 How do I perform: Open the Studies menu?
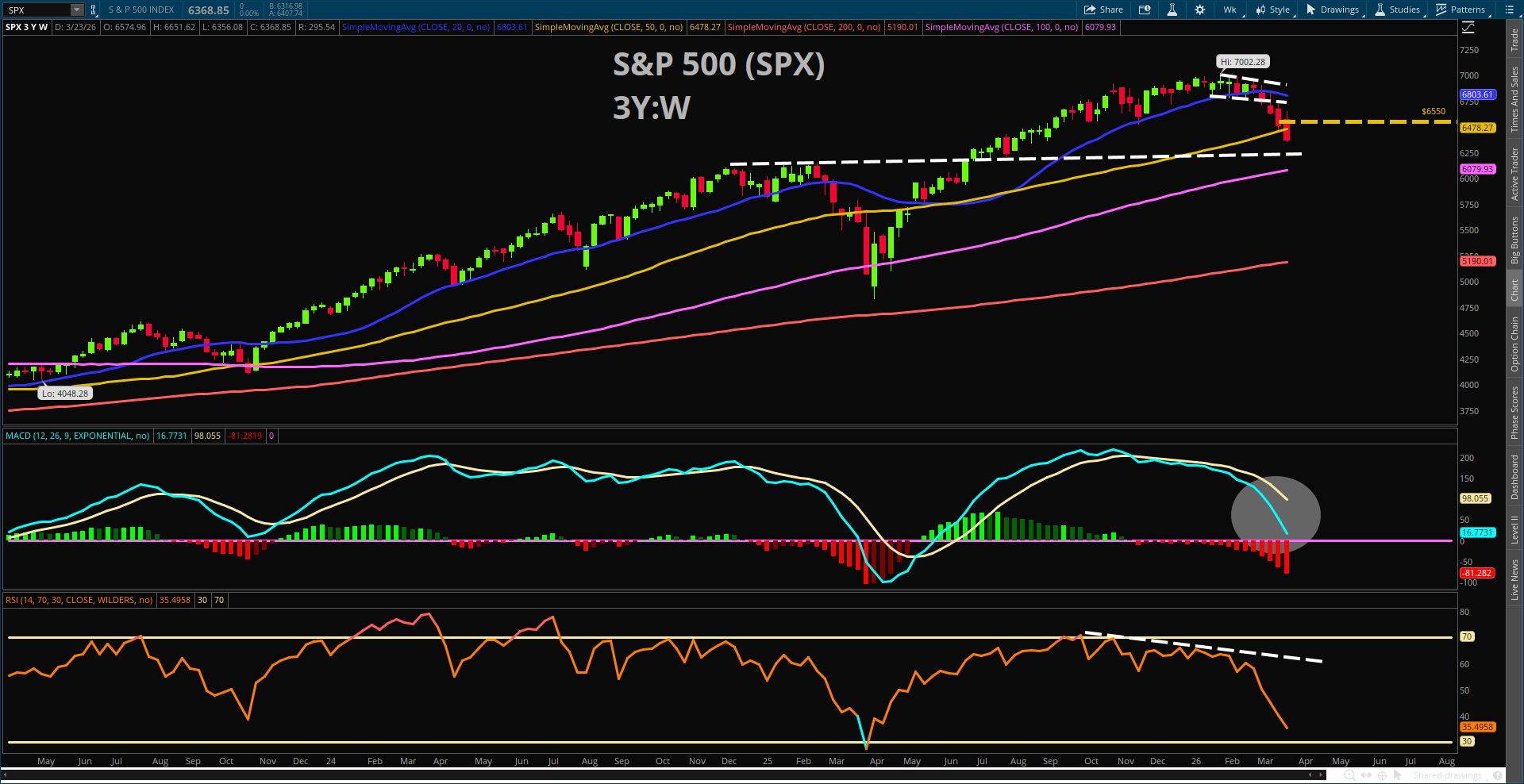tap(1398, 10)
